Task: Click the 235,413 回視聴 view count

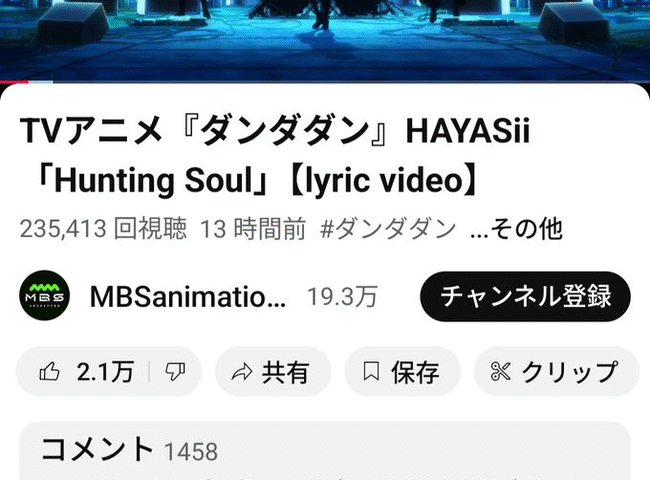Action: (x=103, y=228)
